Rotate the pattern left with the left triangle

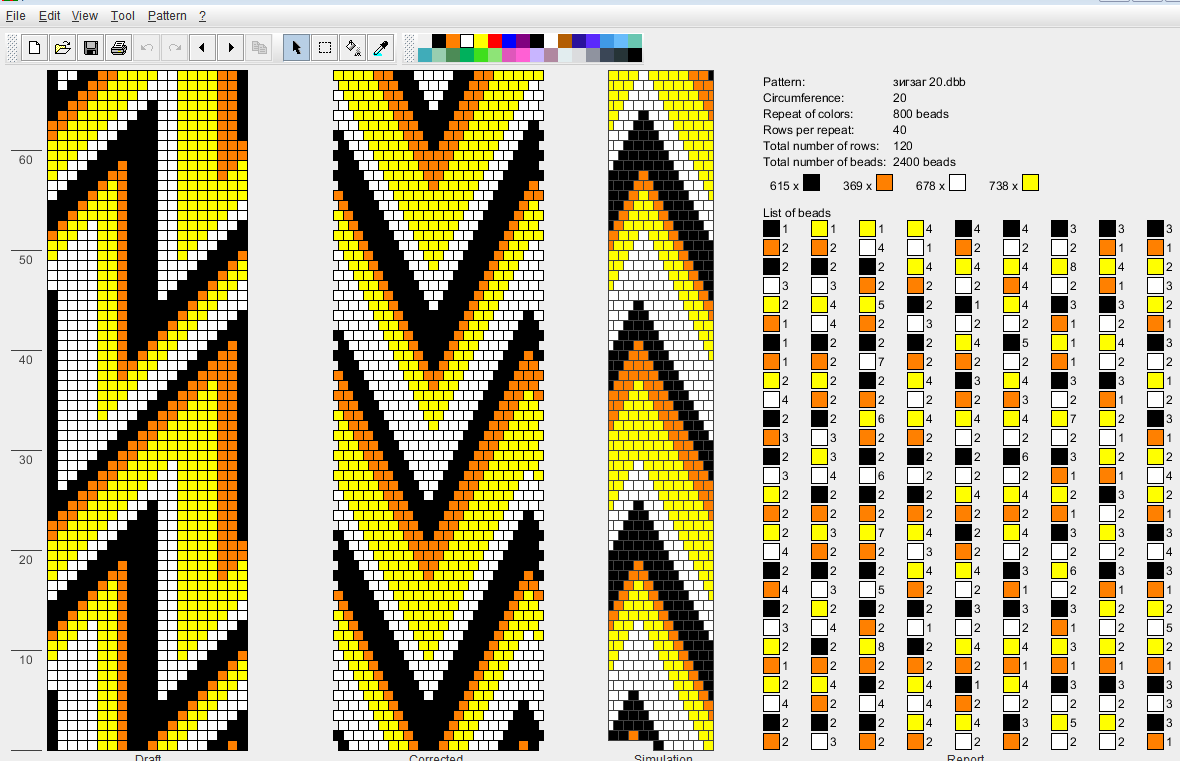tap(202, 48)
